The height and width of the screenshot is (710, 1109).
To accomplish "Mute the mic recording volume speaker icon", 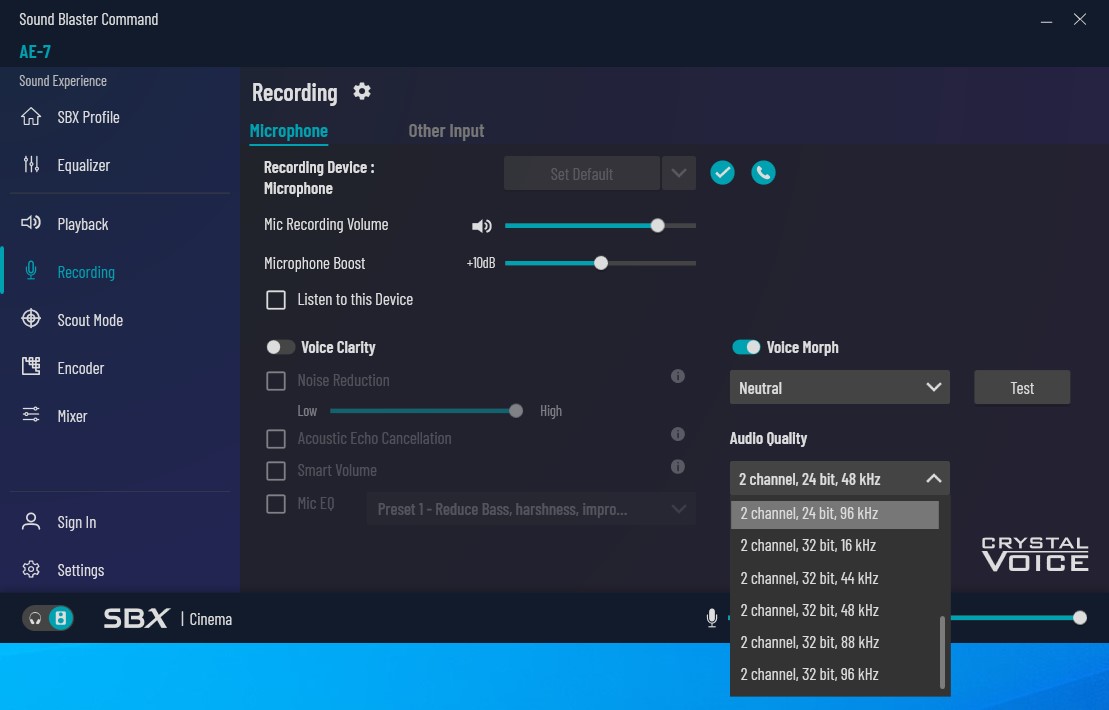I will coord(482,226).
